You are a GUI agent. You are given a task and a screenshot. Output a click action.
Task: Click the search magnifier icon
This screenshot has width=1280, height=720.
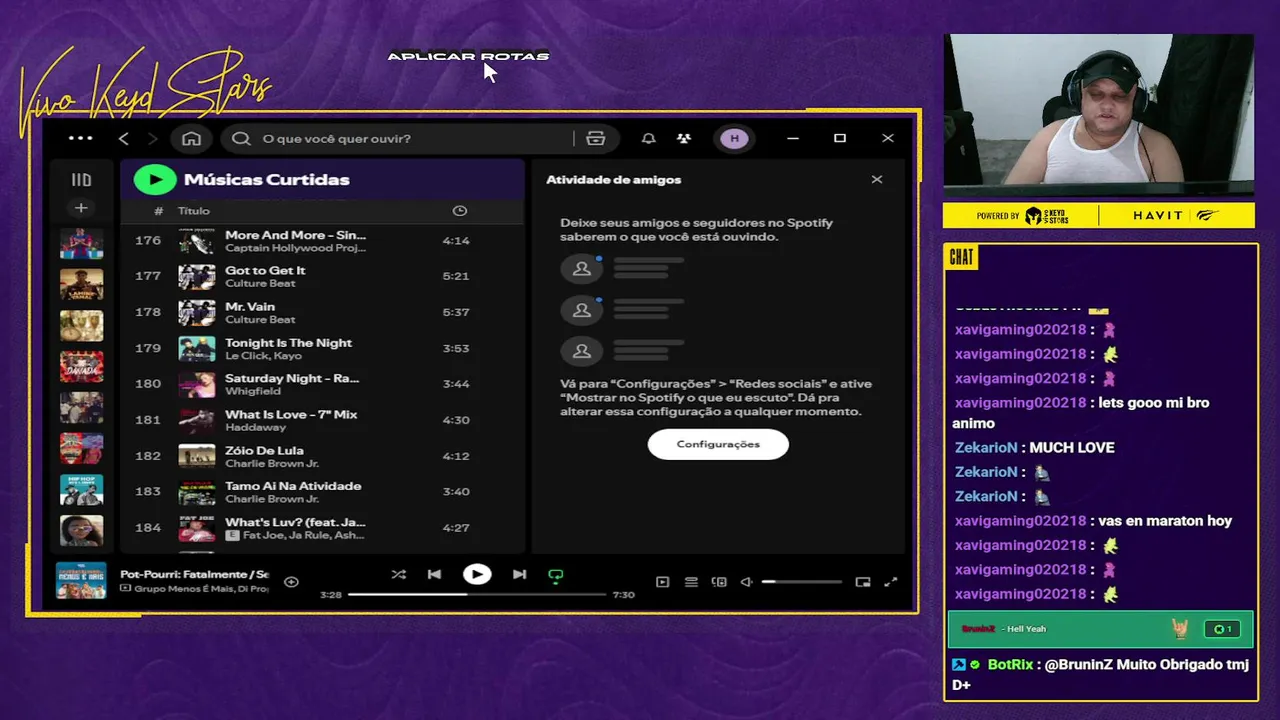pyautogui.click(x=241, y=138)
